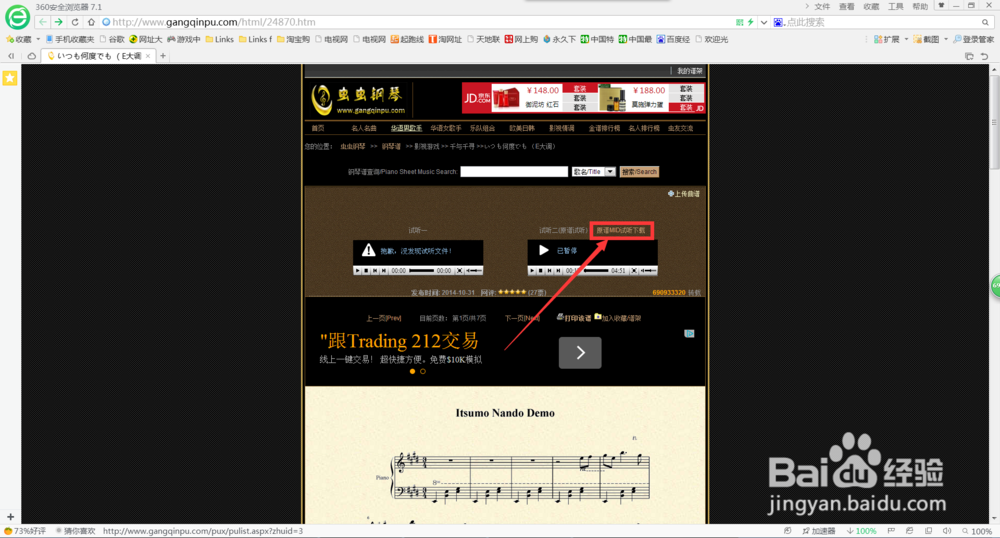Seek using the right player progress bar
This screenshot has height=538, width=1000.
coord(596,271)
